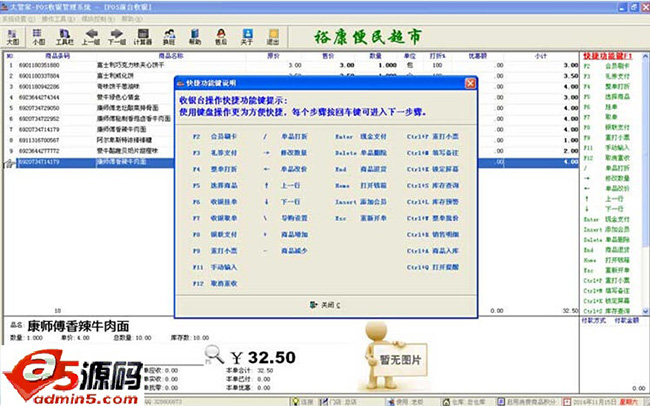
Task: Click F12 entry in dialog
Action: (x=216, y=284)
